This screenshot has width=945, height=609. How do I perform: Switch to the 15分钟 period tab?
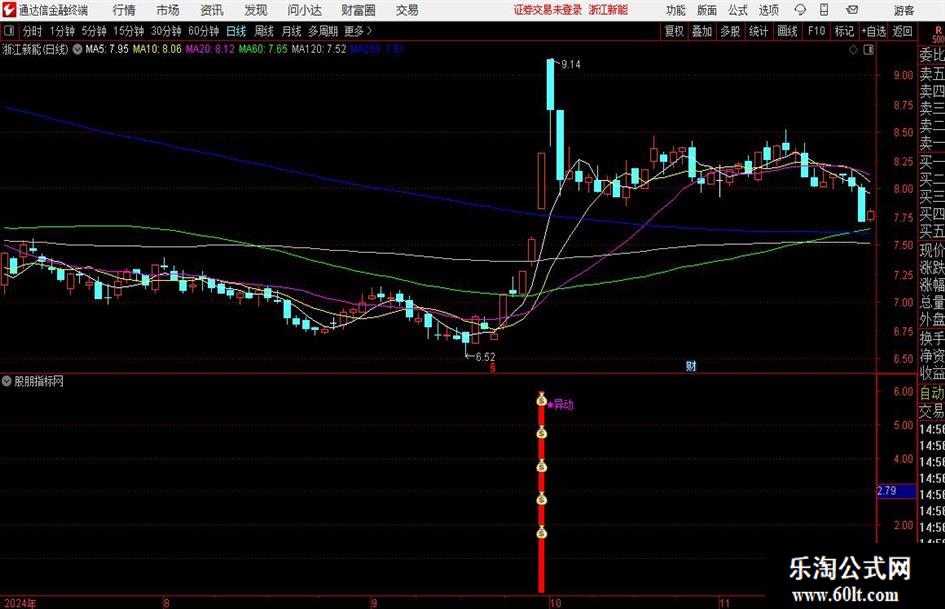click(x=128, y=31)
